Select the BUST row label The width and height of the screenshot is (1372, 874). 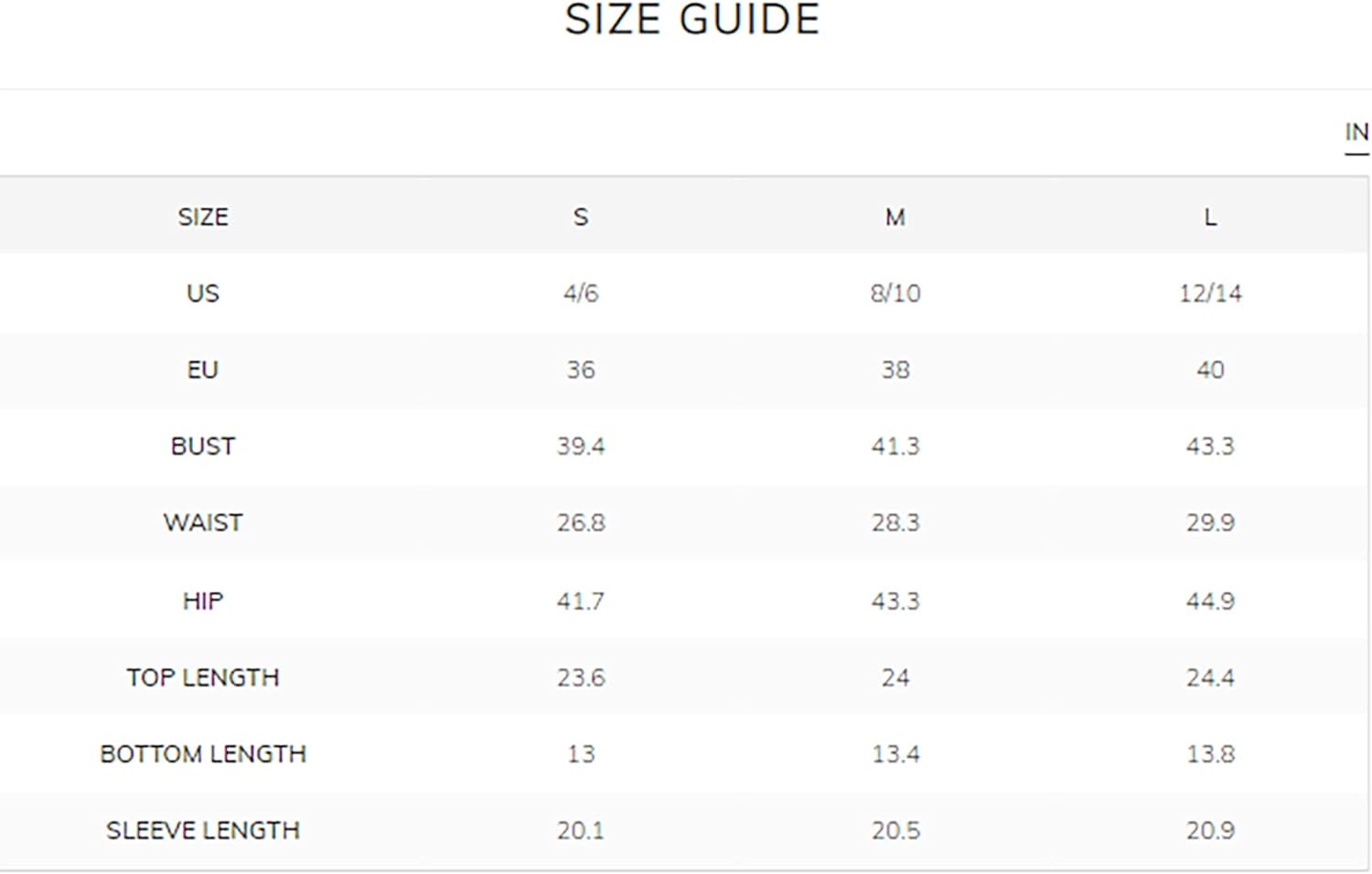[203, 446]
